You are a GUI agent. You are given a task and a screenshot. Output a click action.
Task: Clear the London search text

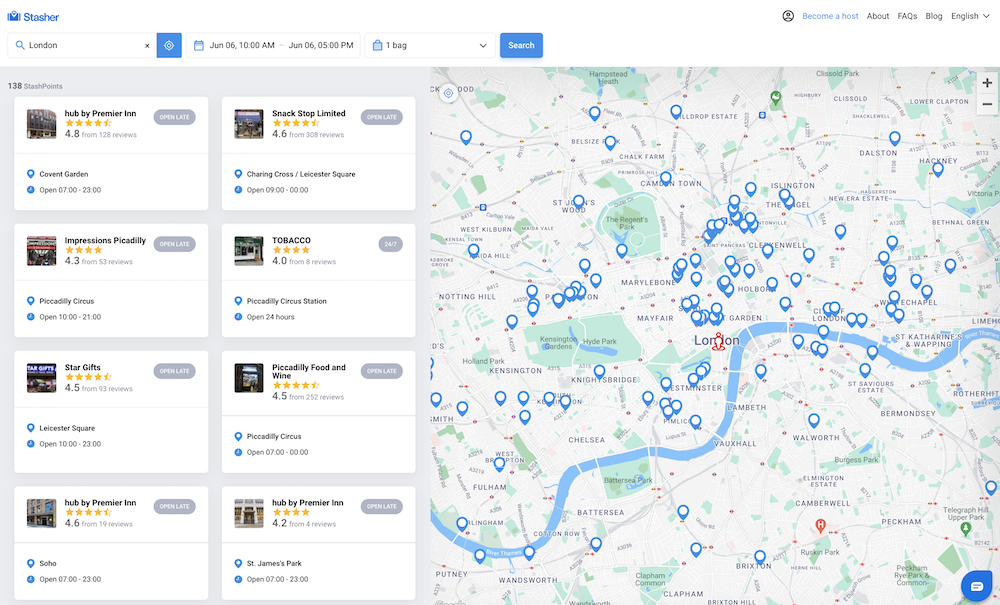[147, 46]
